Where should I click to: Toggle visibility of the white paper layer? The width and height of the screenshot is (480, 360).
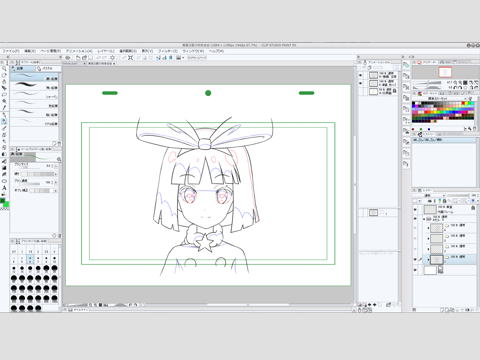click(x=415, y=270)
